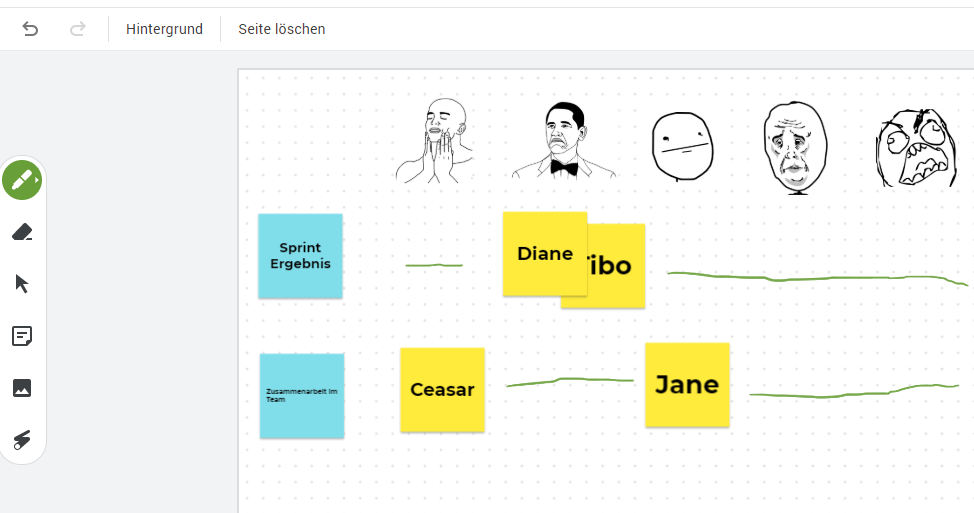Select the laser pointer tool
The height and width of the screenshot is (513, 974).
pos(22,440)
